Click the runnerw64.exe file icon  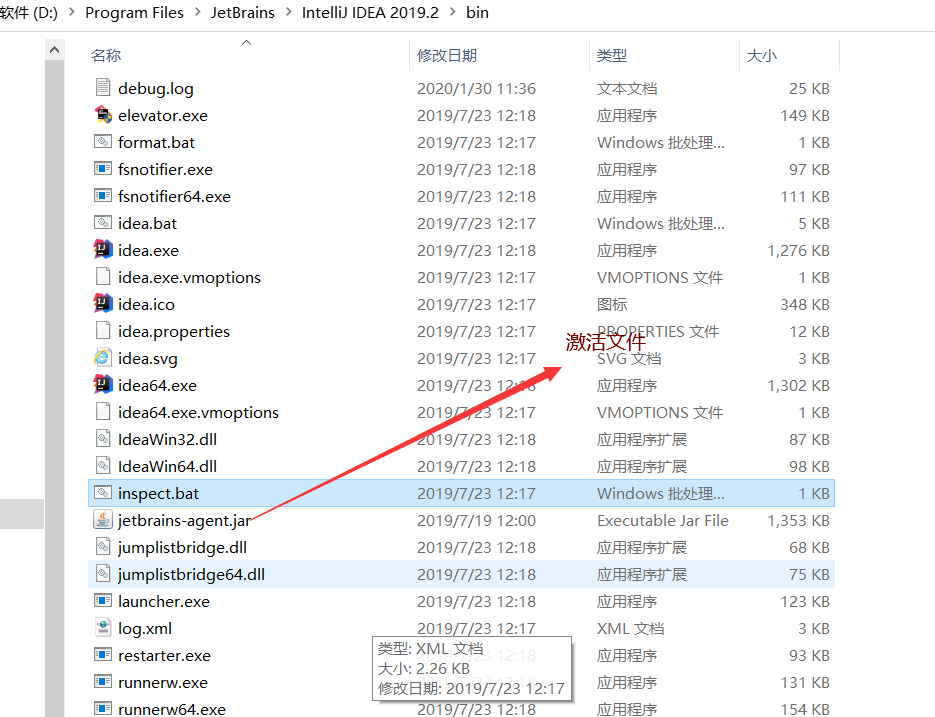[103, 708]
